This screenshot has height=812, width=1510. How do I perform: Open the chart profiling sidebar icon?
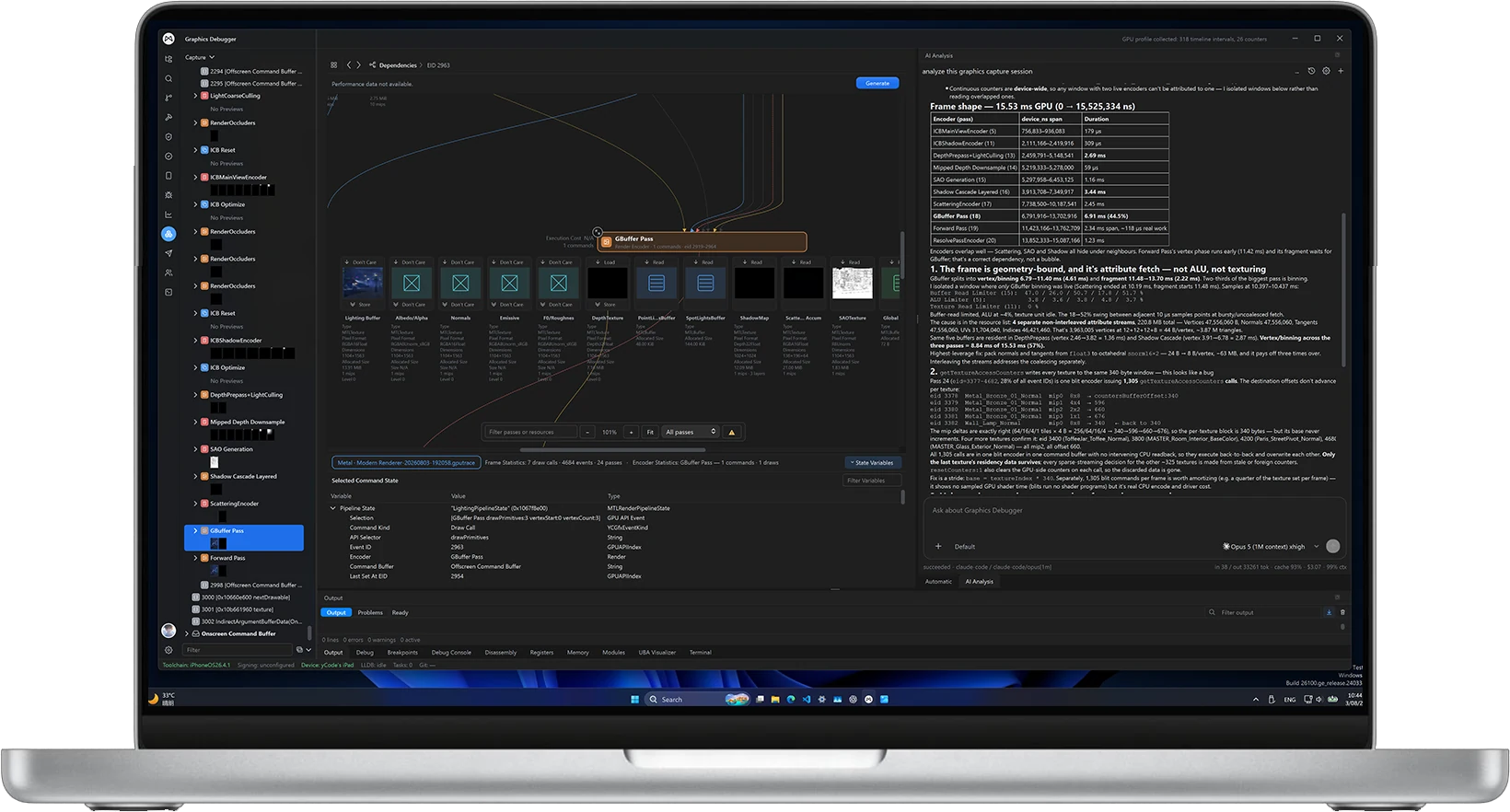(x=168, y=215)
